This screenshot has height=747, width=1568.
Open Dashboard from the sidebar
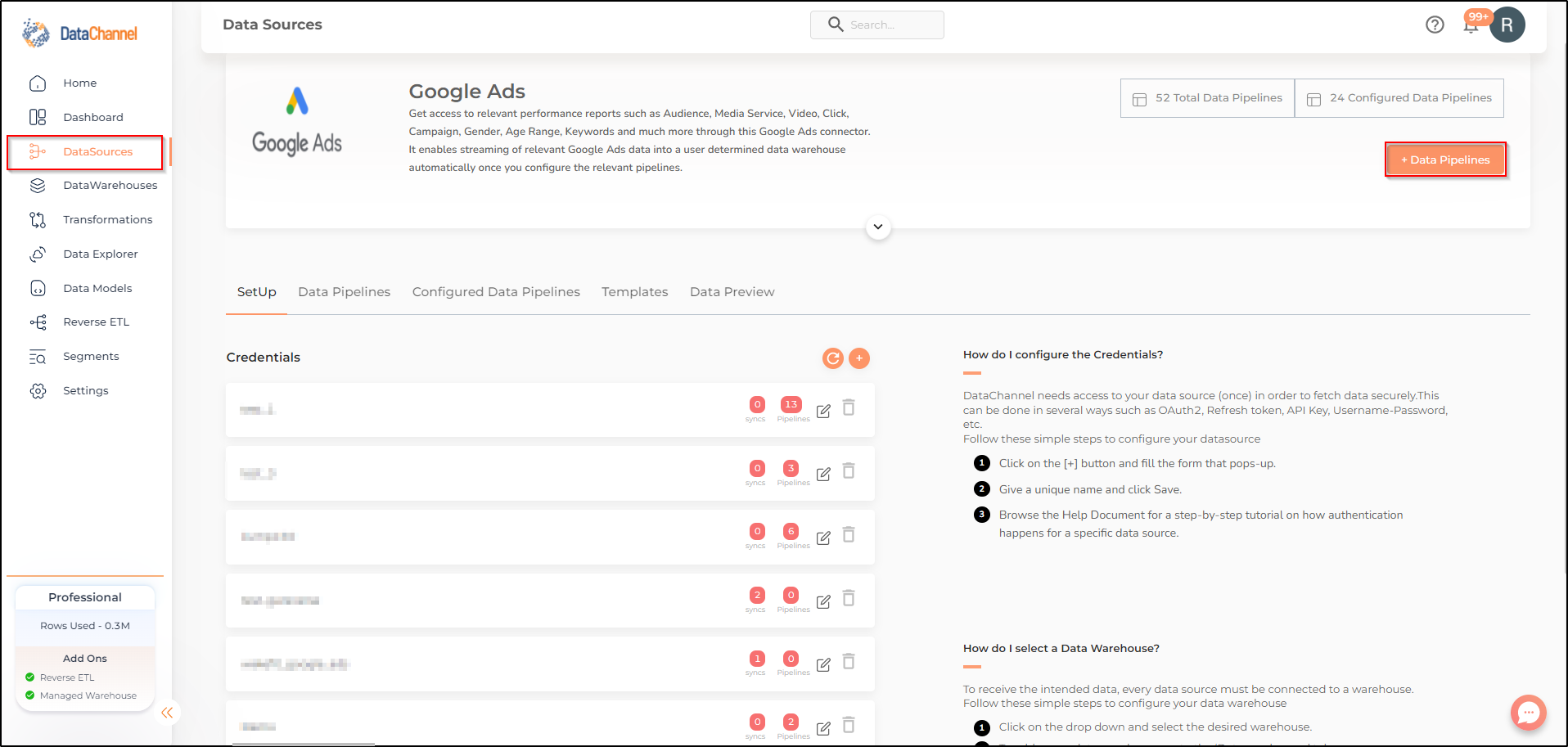(x=92, y=117)
